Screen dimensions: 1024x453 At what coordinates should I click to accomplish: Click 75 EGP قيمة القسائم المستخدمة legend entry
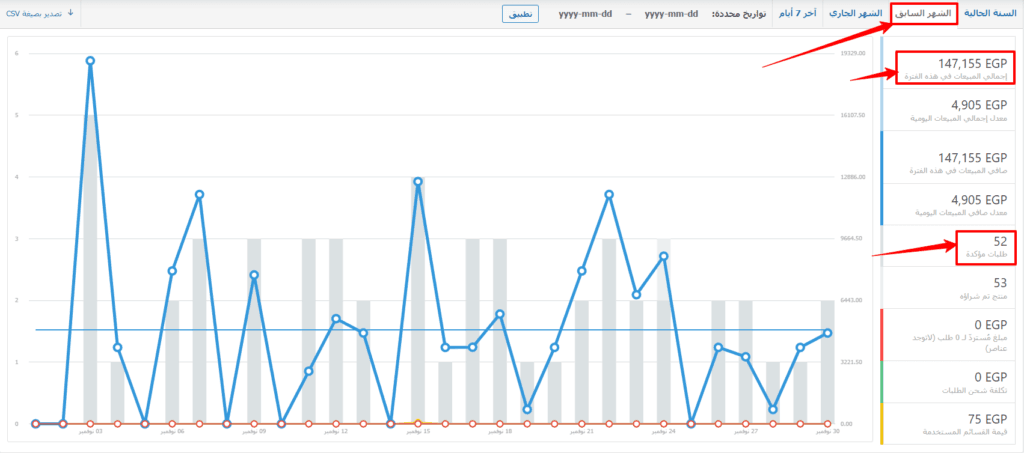pos(948,424)
